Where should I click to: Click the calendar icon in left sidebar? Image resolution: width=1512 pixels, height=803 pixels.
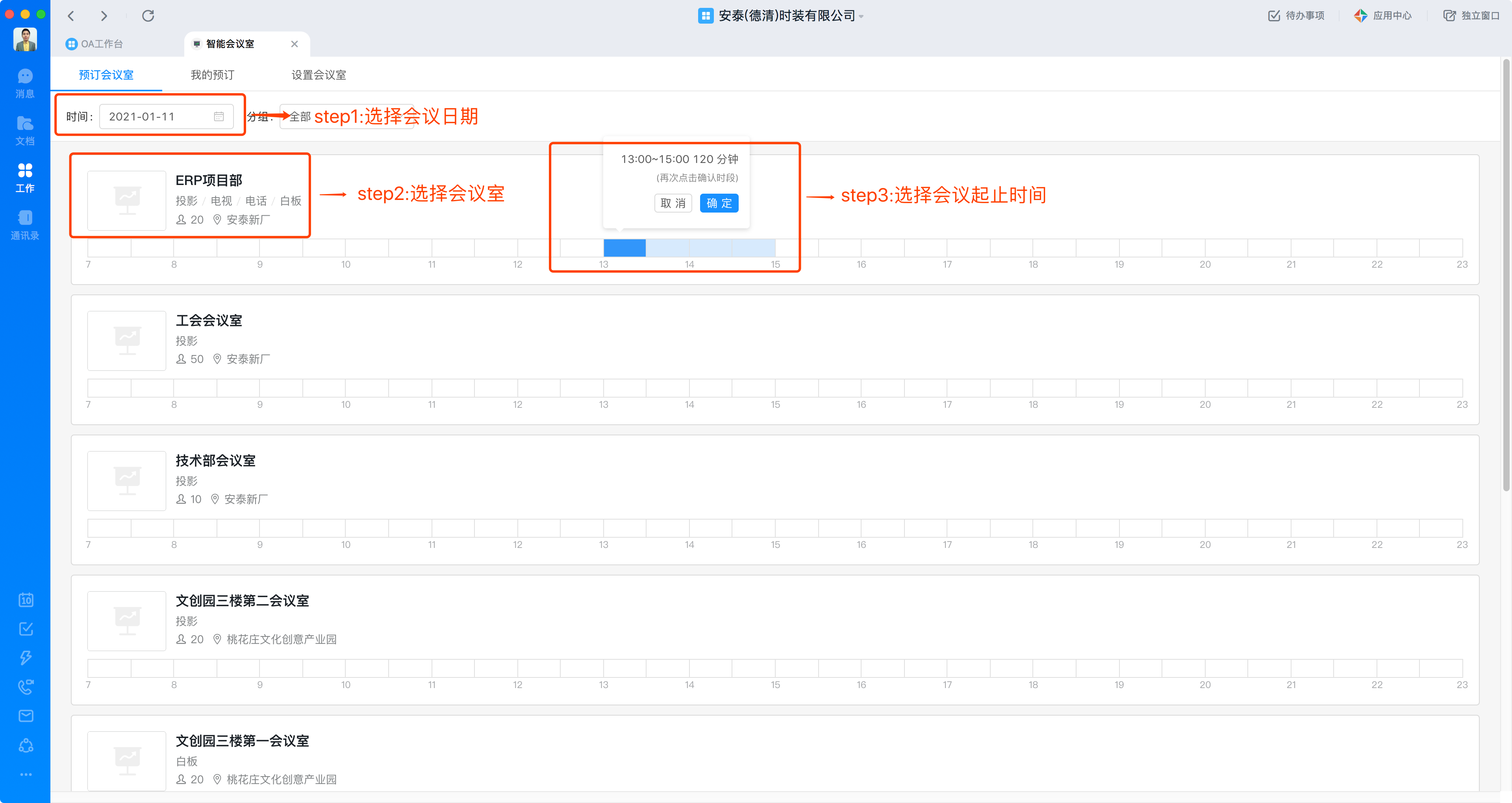[x=26, y=600]
